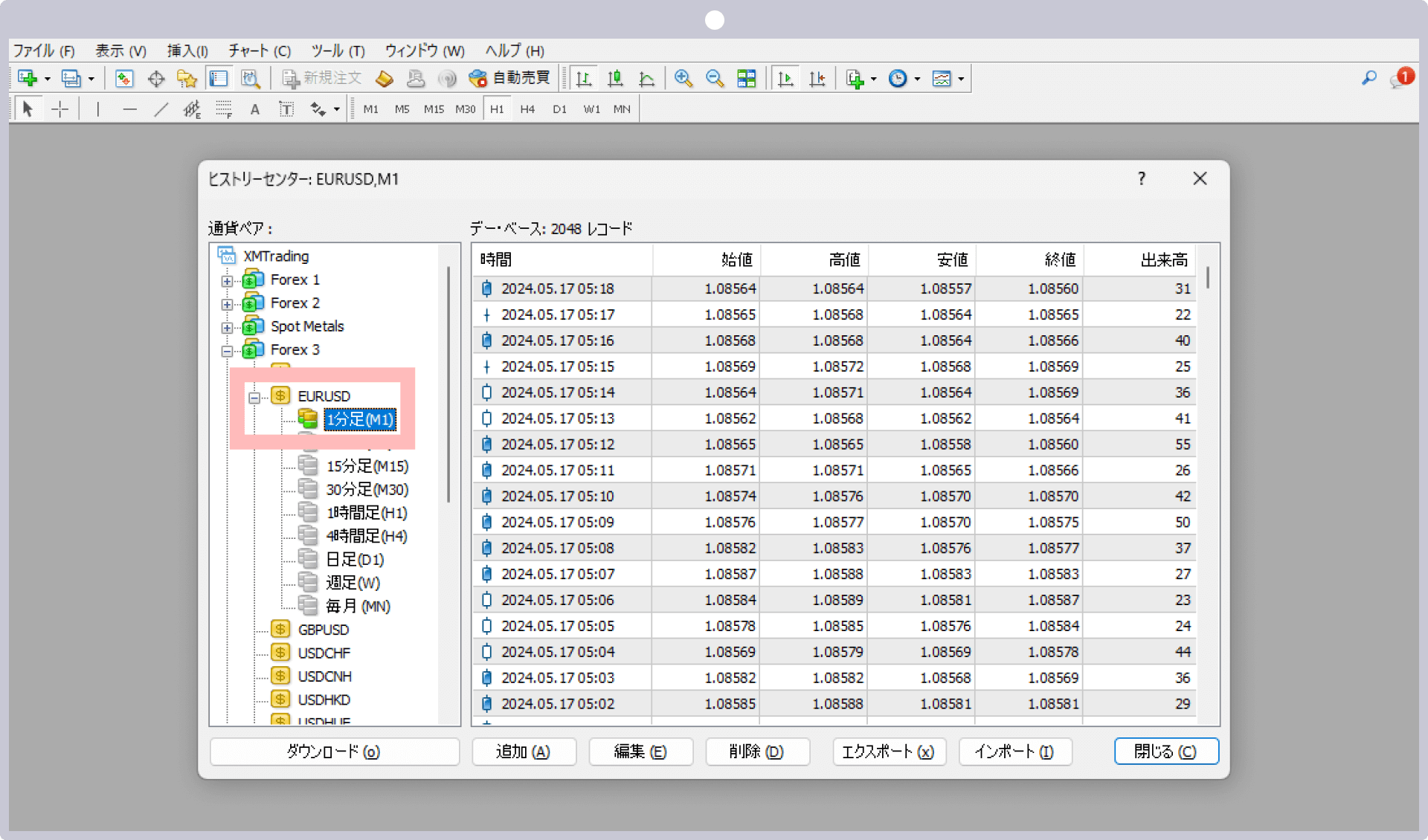Click the エクスポート (x) button
This screenshot has width=1428, height=840.
point(888,752)
